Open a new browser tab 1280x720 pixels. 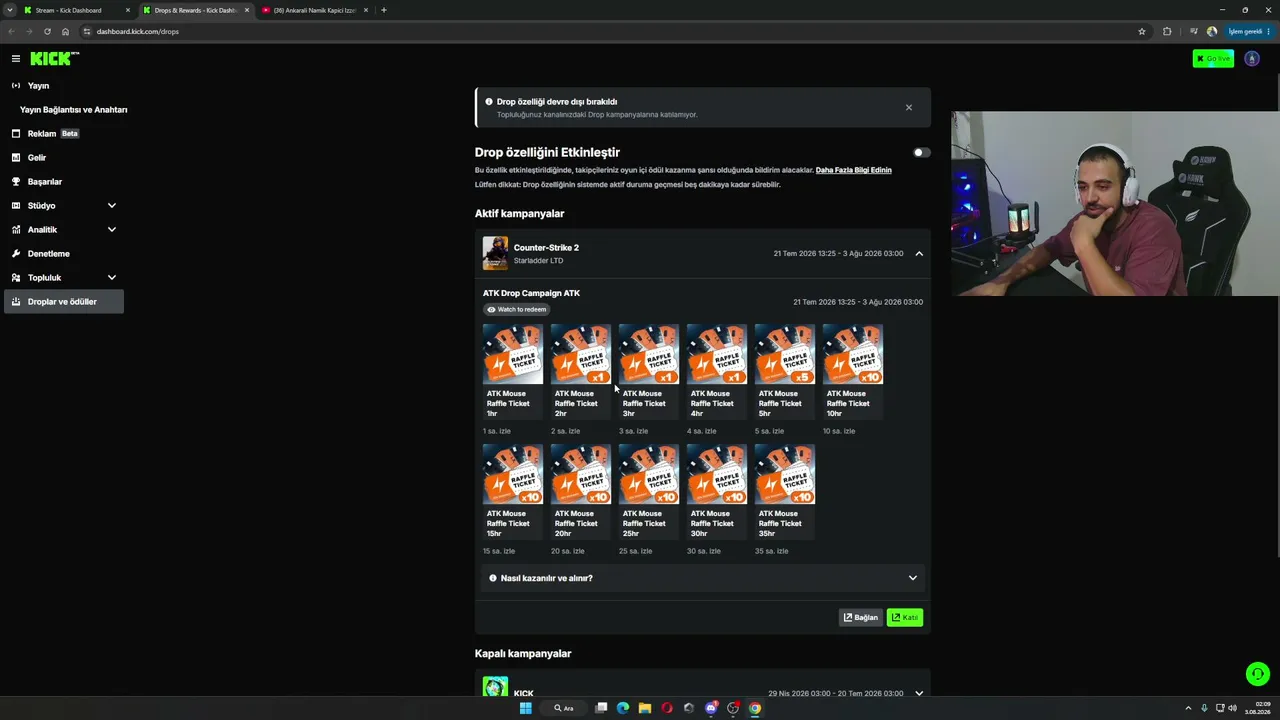[x=384, y=10]
